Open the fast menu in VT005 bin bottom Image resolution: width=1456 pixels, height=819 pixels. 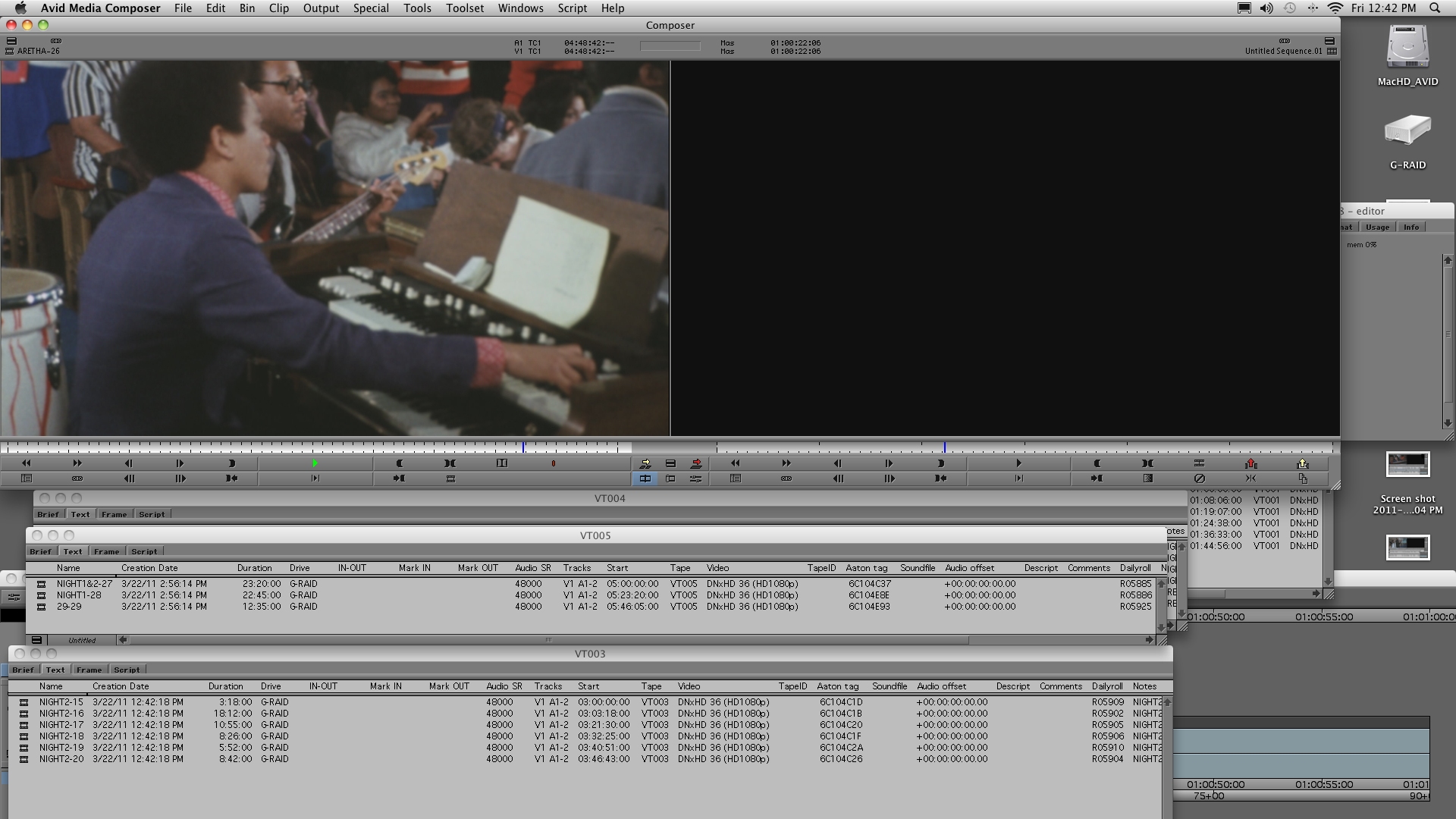pos(36,640)
